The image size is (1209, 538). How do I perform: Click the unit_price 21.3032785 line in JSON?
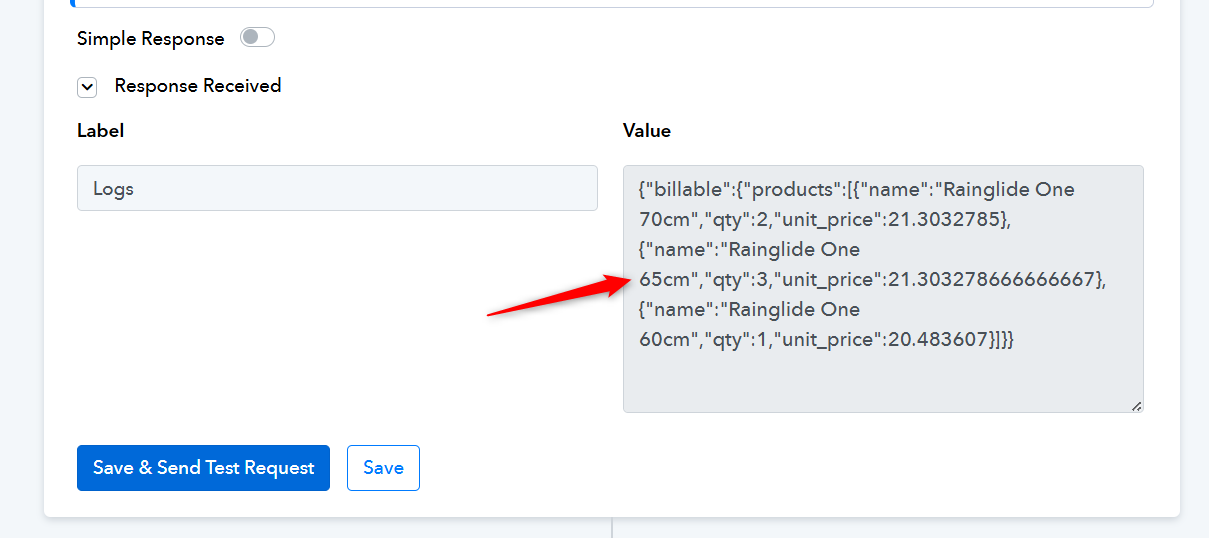click(825, 219)
